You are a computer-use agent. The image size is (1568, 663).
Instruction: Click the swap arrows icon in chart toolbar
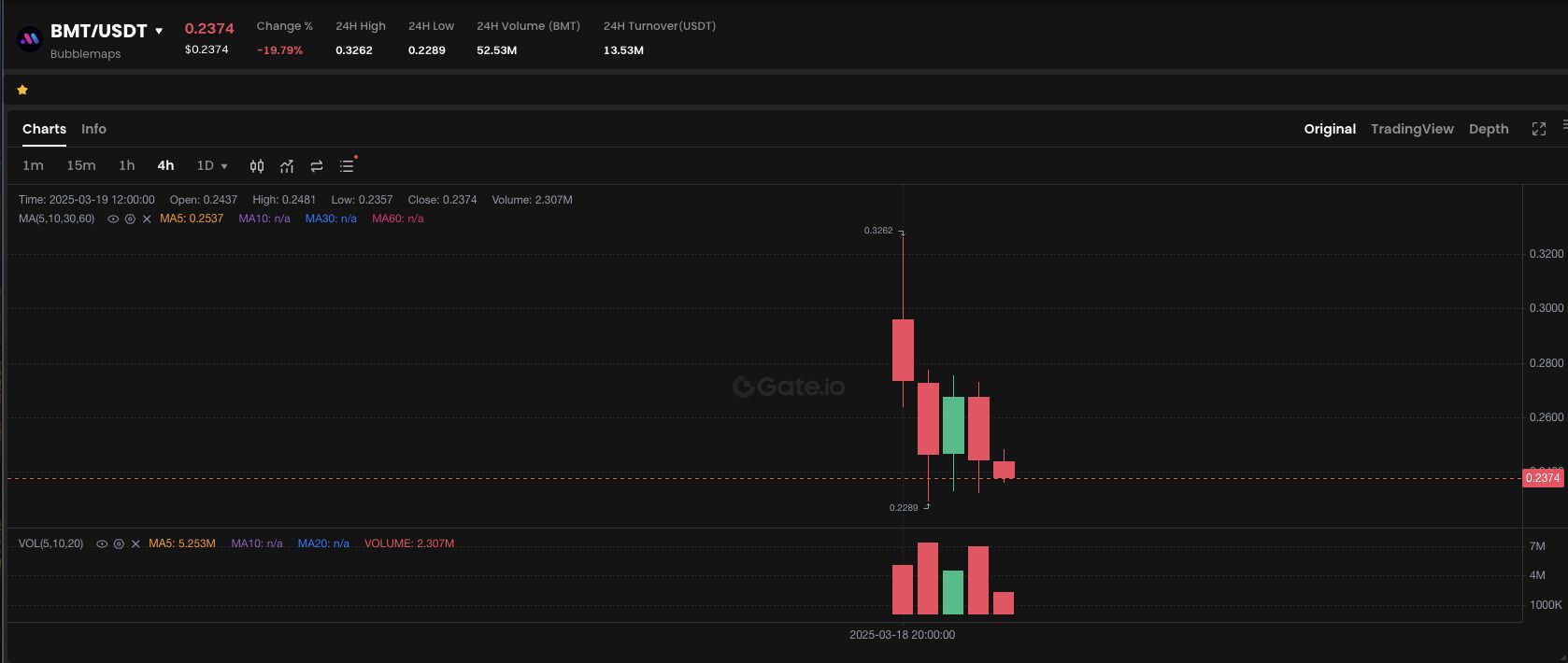[x=317, y=166]
